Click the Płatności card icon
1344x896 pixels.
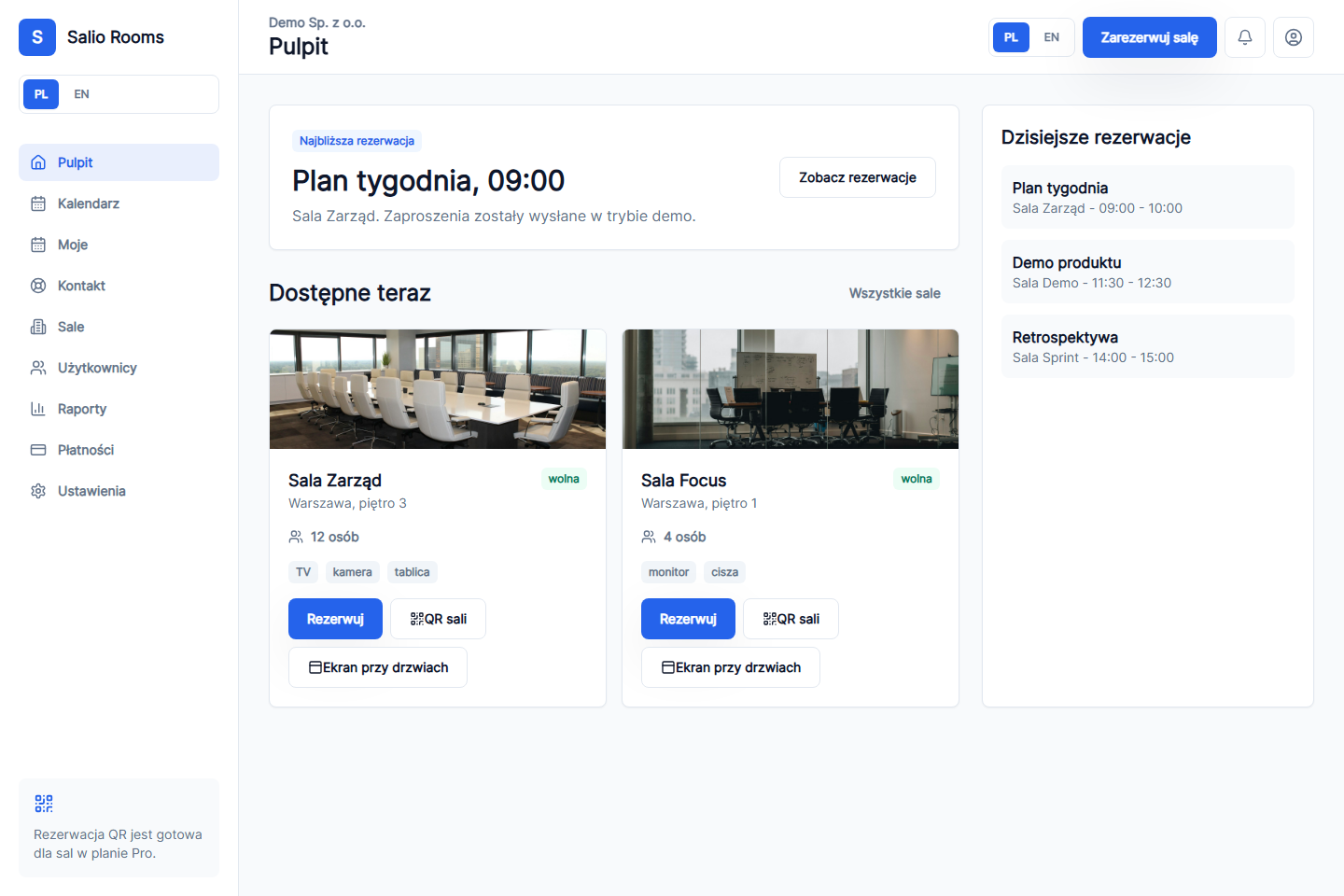[38, 450]
